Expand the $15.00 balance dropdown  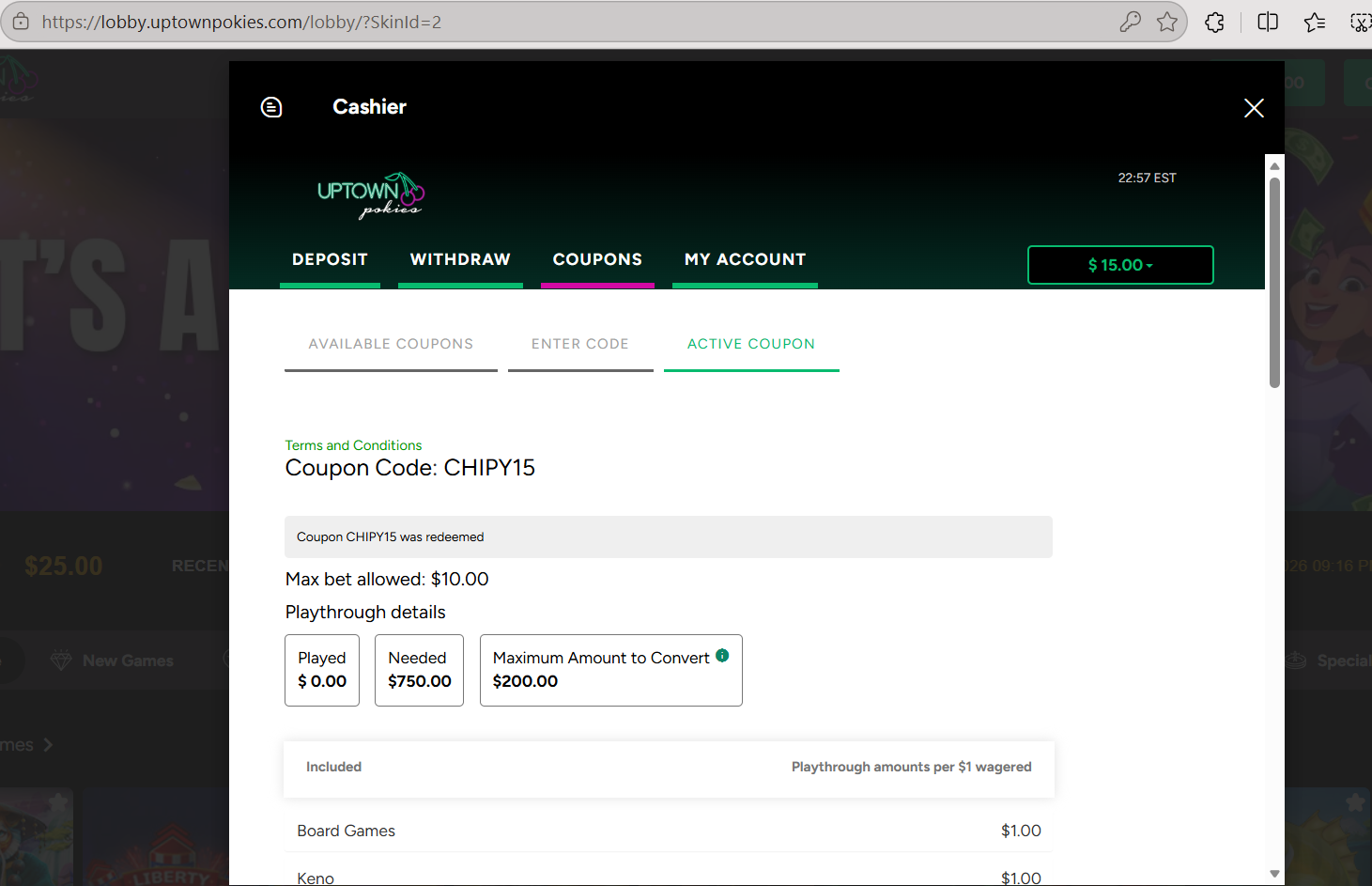(1120, 265)
